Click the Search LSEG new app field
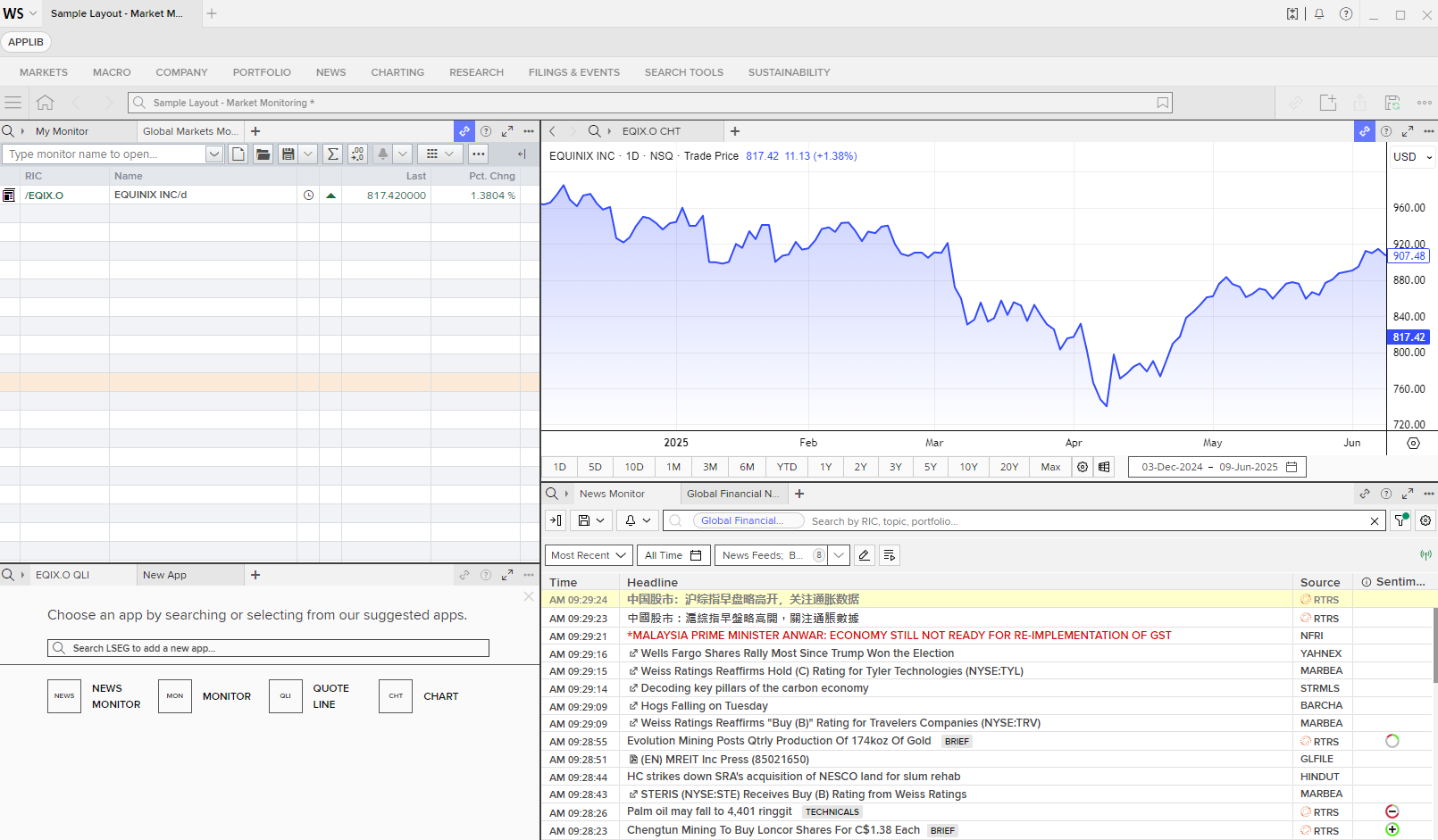The height and width of the screenshot is (840, 1438). point(268,648)
